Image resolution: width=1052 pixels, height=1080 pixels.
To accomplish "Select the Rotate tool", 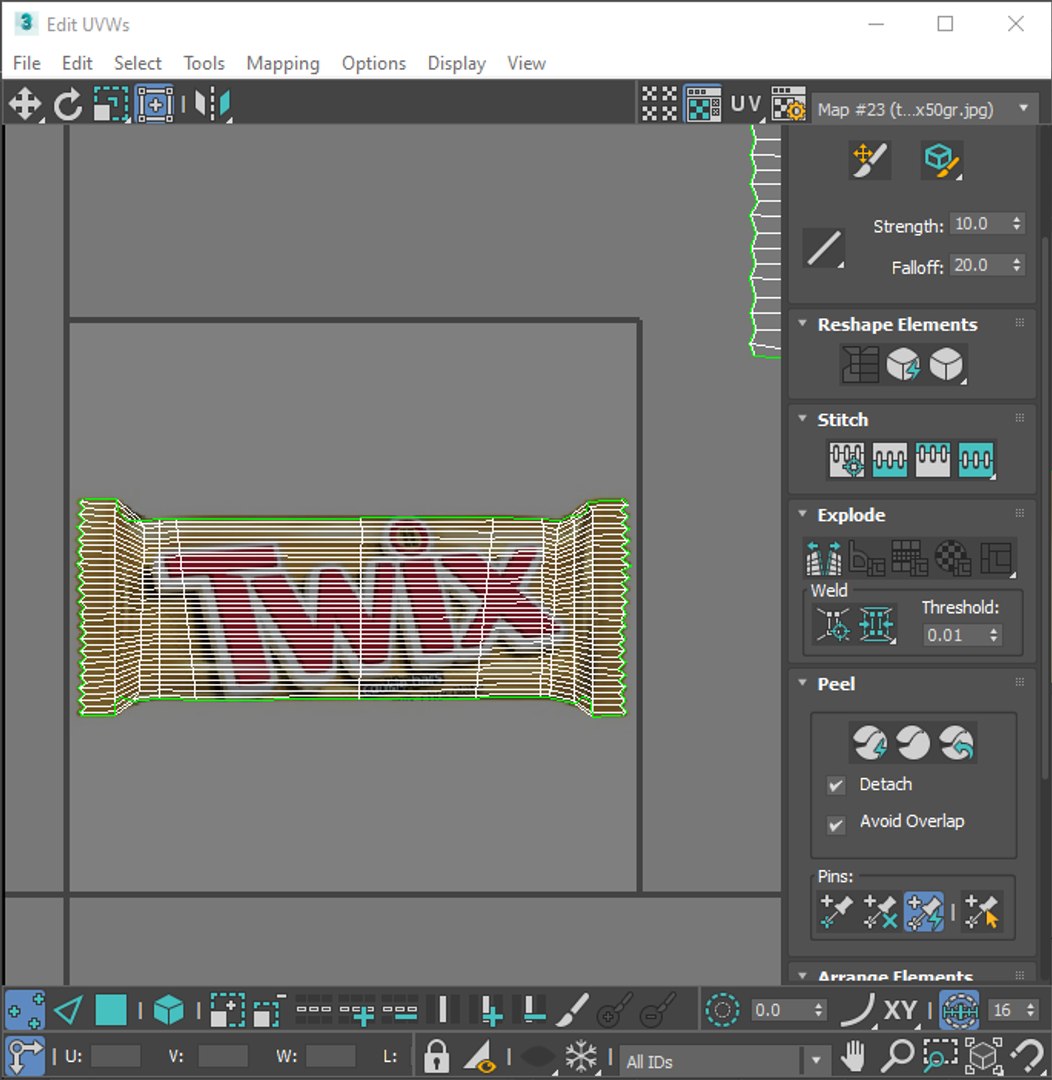I will [68, 105].
